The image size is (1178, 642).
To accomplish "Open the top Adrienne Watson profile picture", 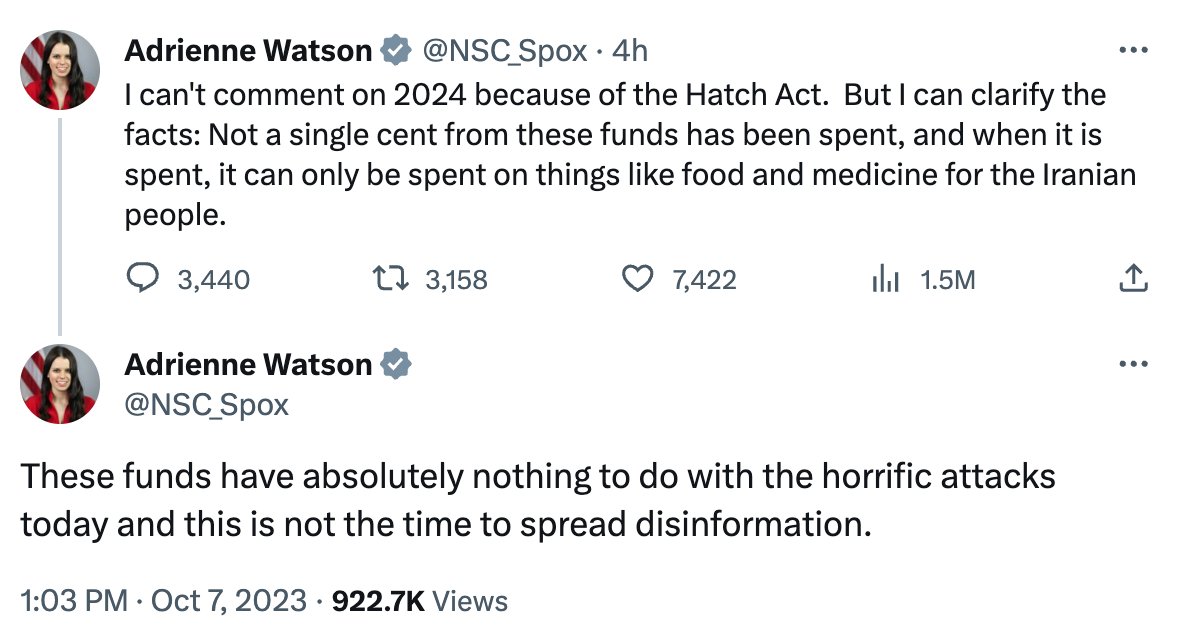I will 59,70.
